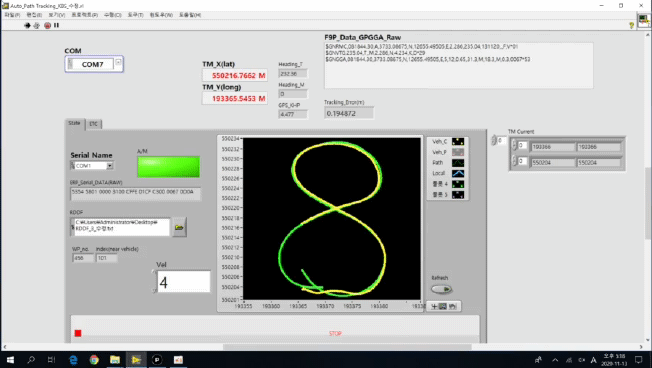
Task: Select the graph cursor crosshair tool
Action: coord(434,306)
